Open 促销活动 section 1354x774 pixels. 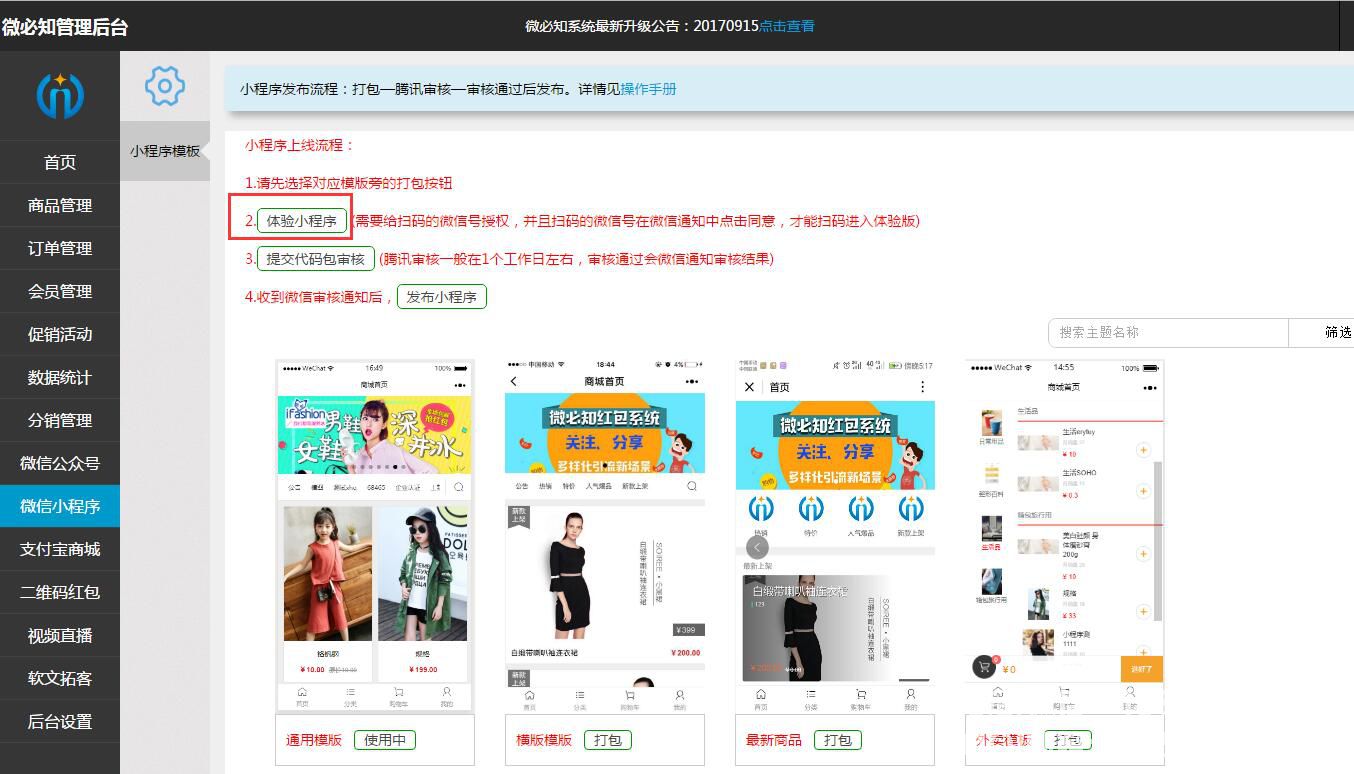[60, 334]
